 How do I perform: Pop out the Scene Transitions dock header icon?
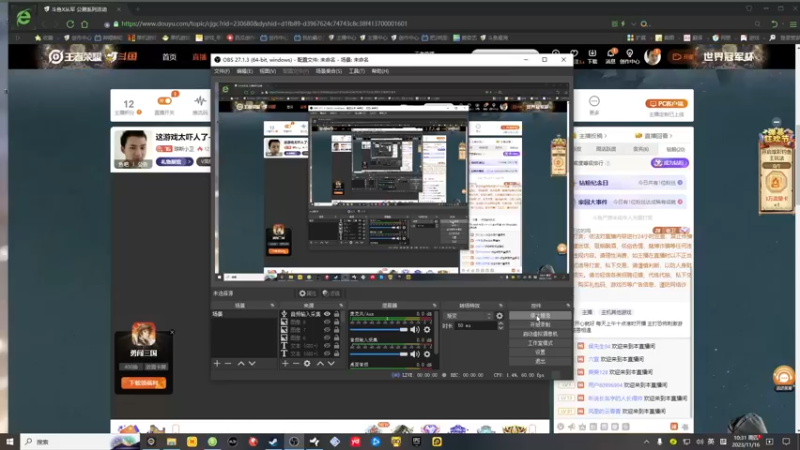[x=501, y=306]
